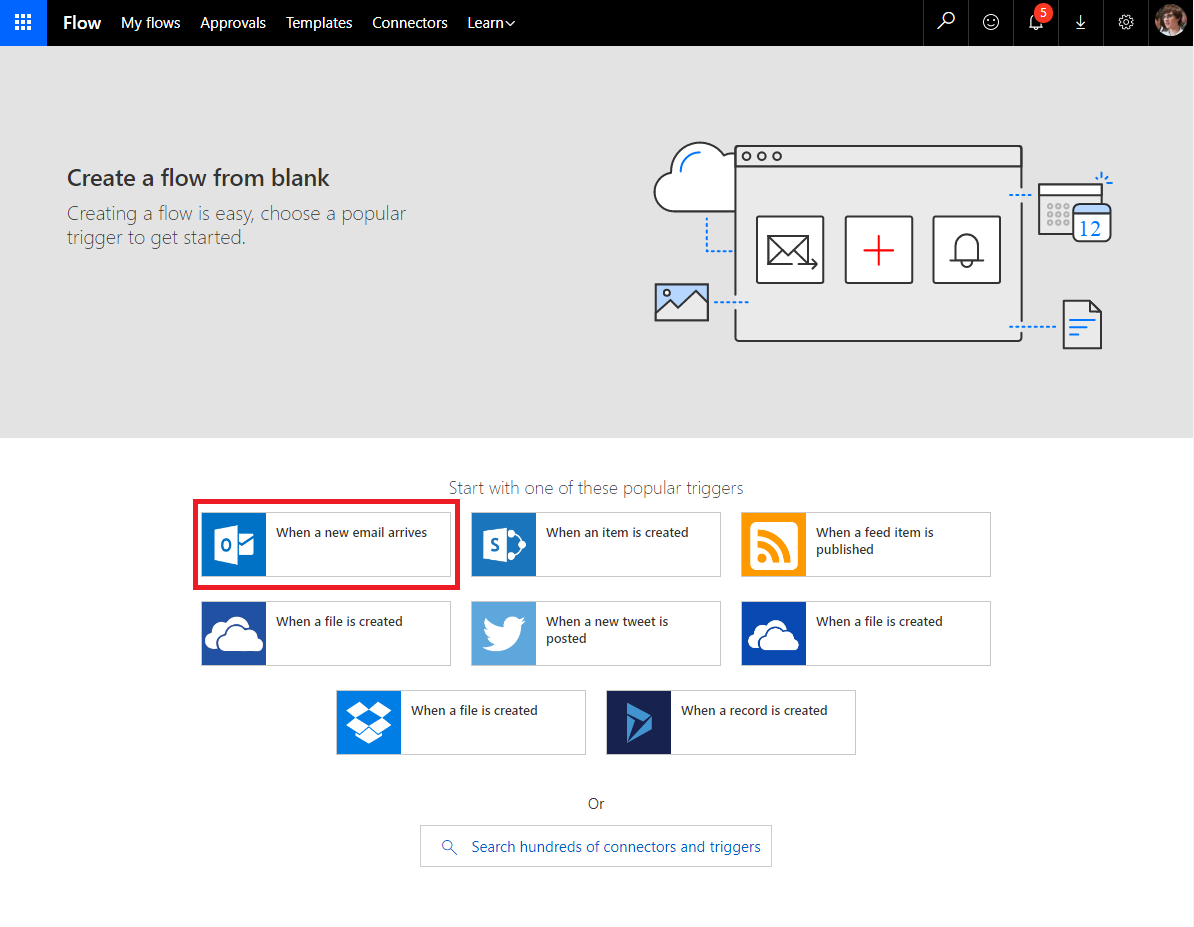Open the Approvals page
The image size is (1194, 927).
click(x=233, y=23)
